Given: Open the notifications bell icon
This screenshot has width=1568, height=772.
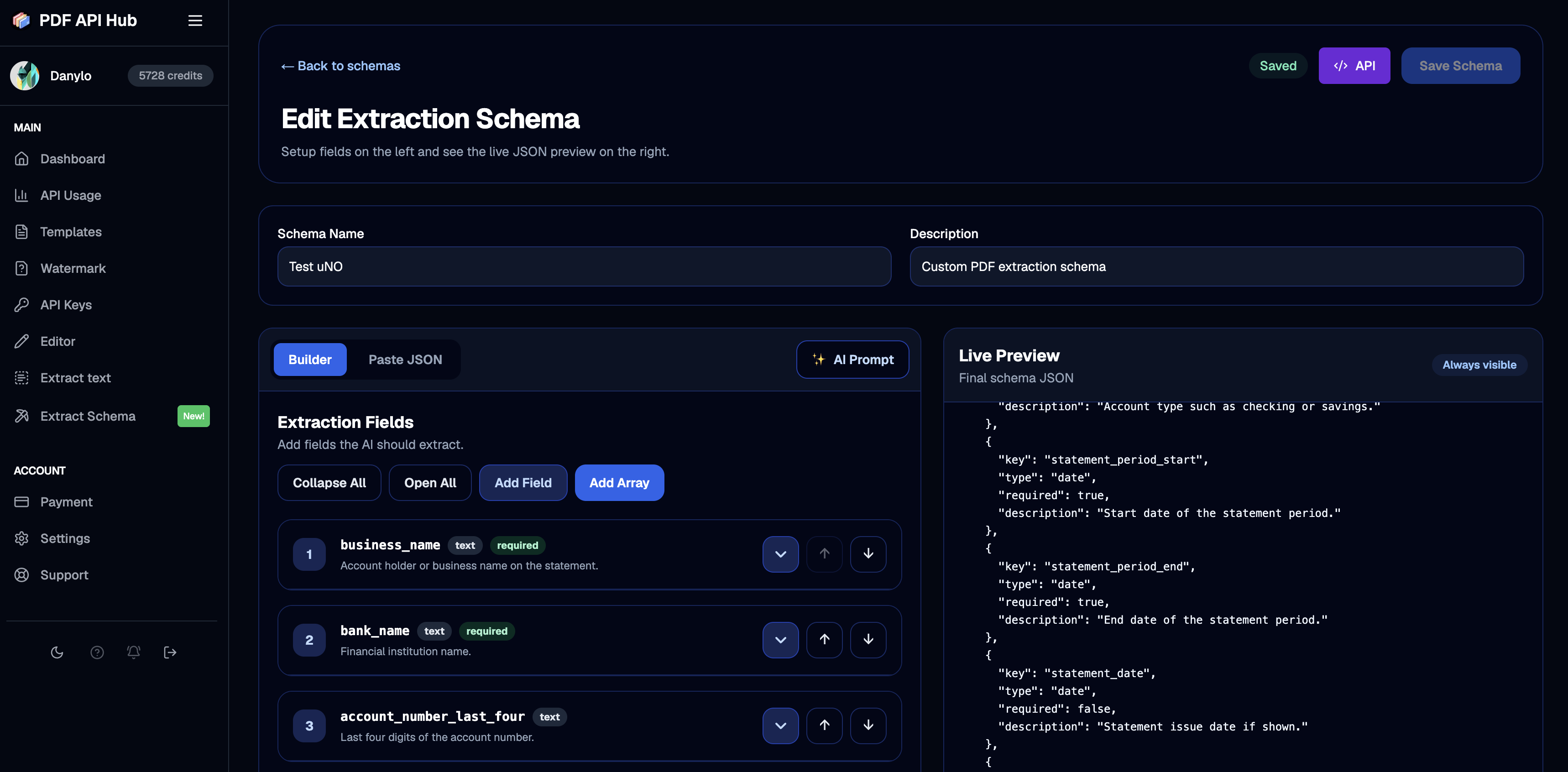Looking at the screenshot, I should 133,652.
